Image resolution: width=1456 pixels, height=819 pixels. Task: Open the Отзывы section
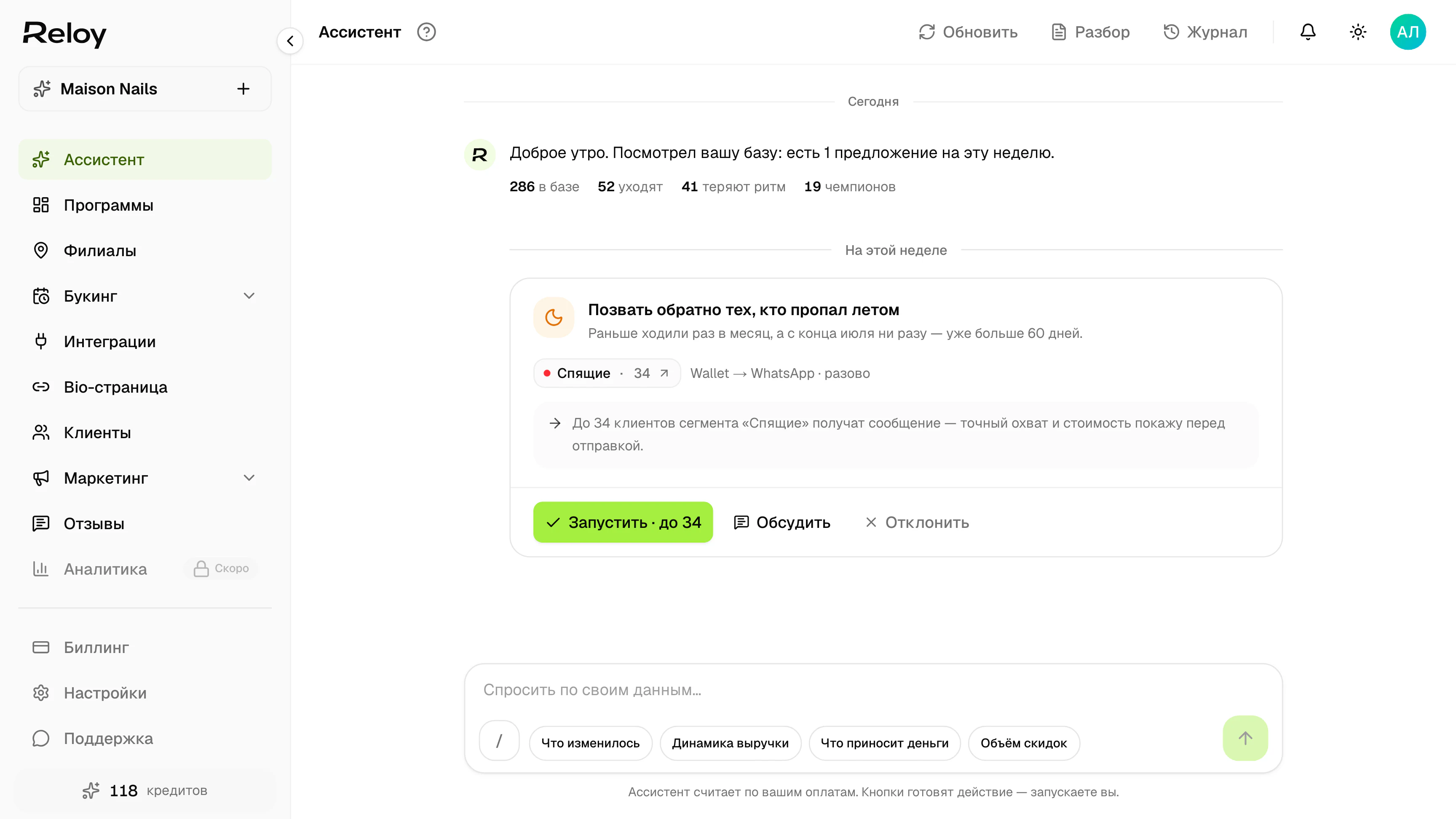[x=145, y=523]
